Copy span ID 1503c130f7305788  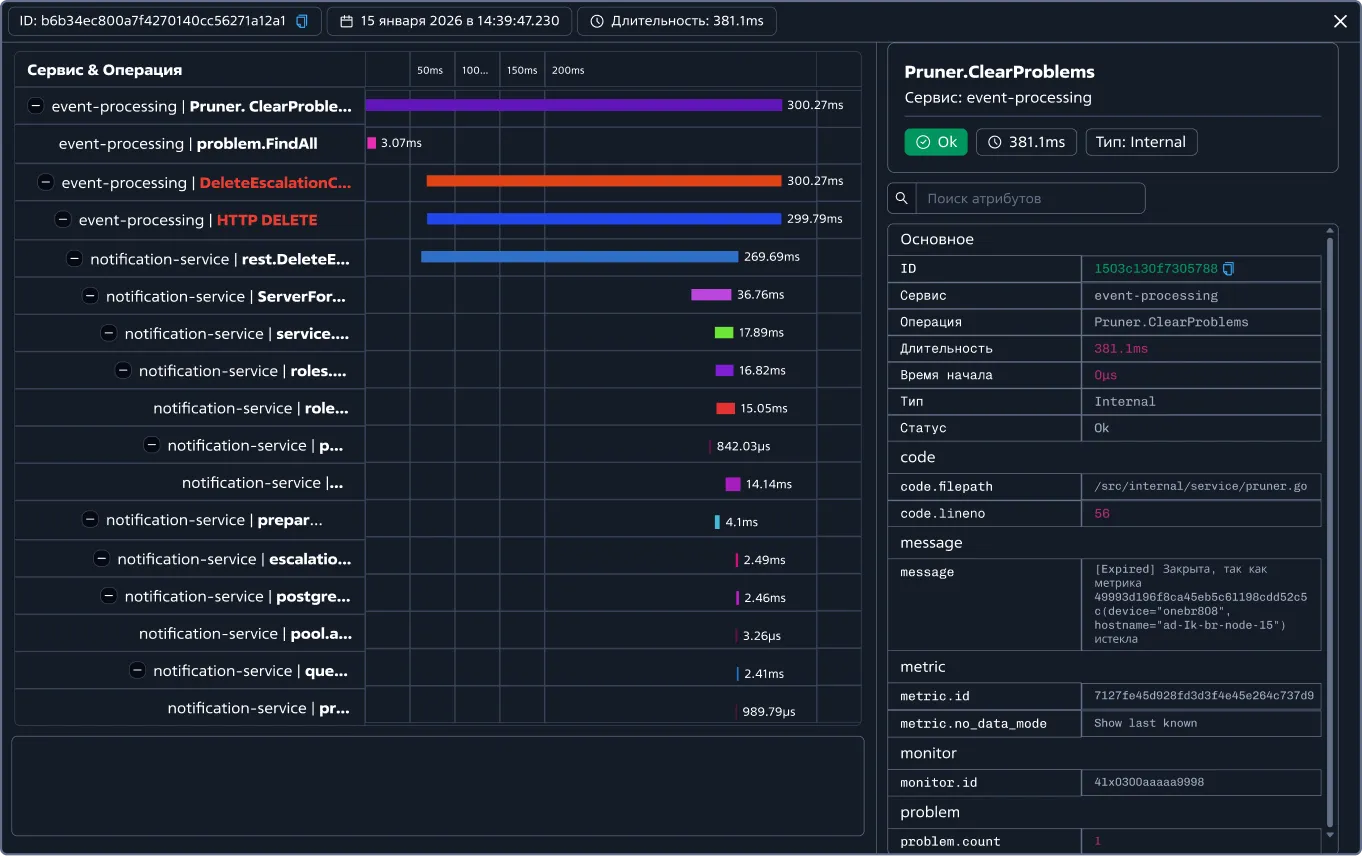tap(1229, 268)
